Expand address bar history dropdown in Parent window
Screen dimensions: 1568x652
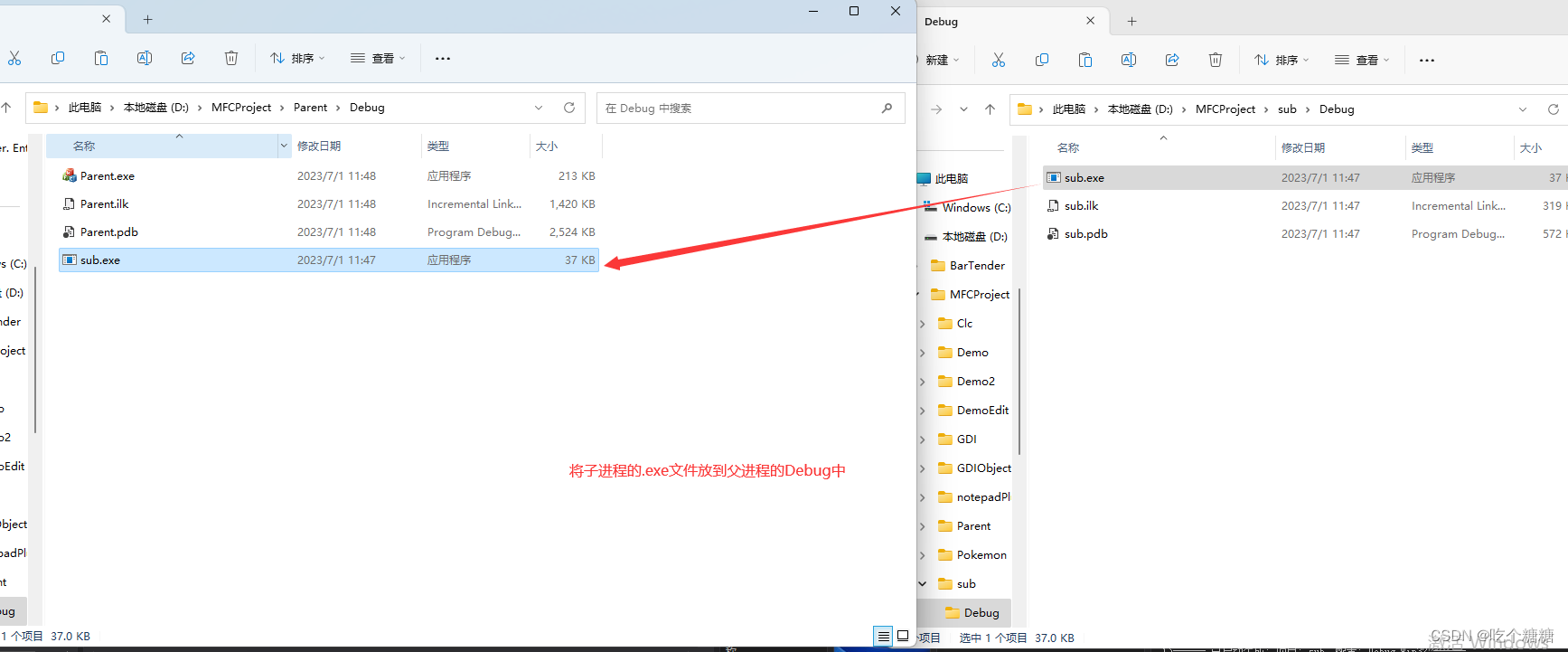click(x=539, y=108)
